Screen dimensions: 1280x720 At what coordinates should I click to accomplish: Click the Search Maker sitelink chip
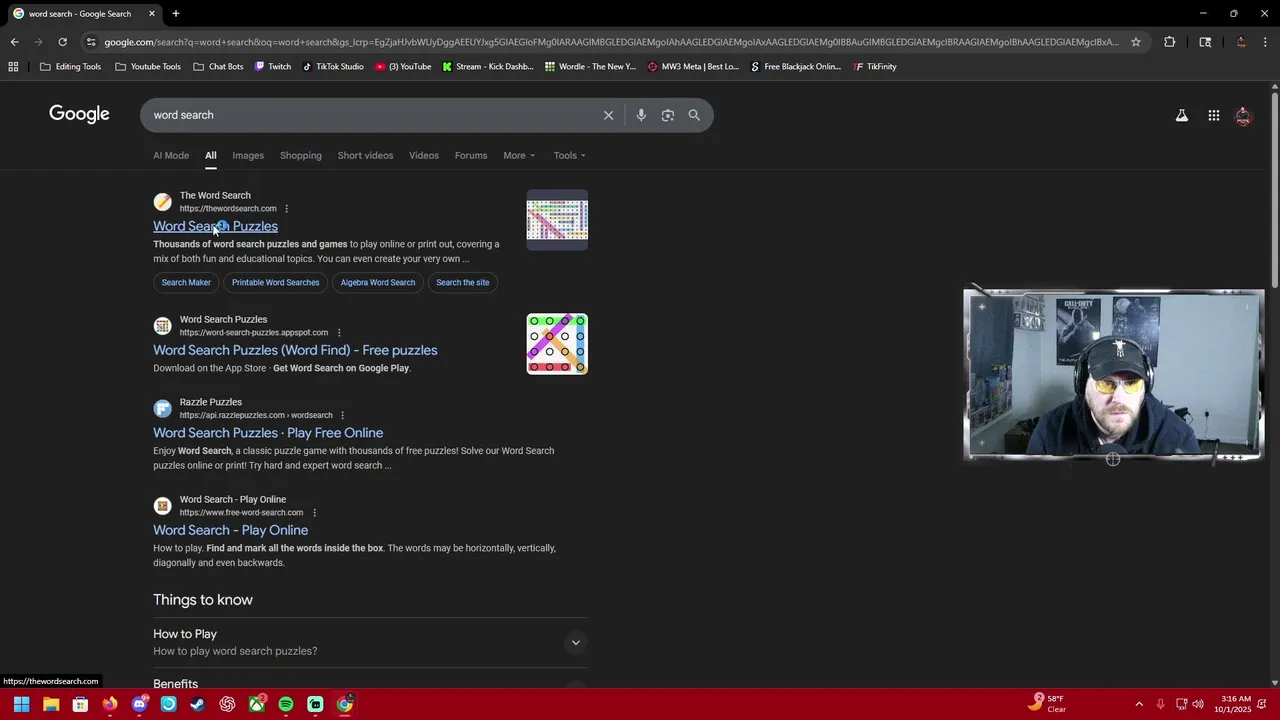pyautogui.click(x=186, y=283)
